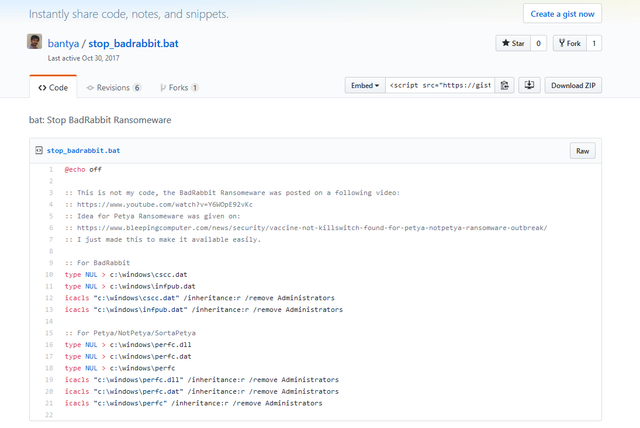Copy embed code with clipboard icon
The image size is (640, 428).
pyautogui.click(x=504, y=85)
